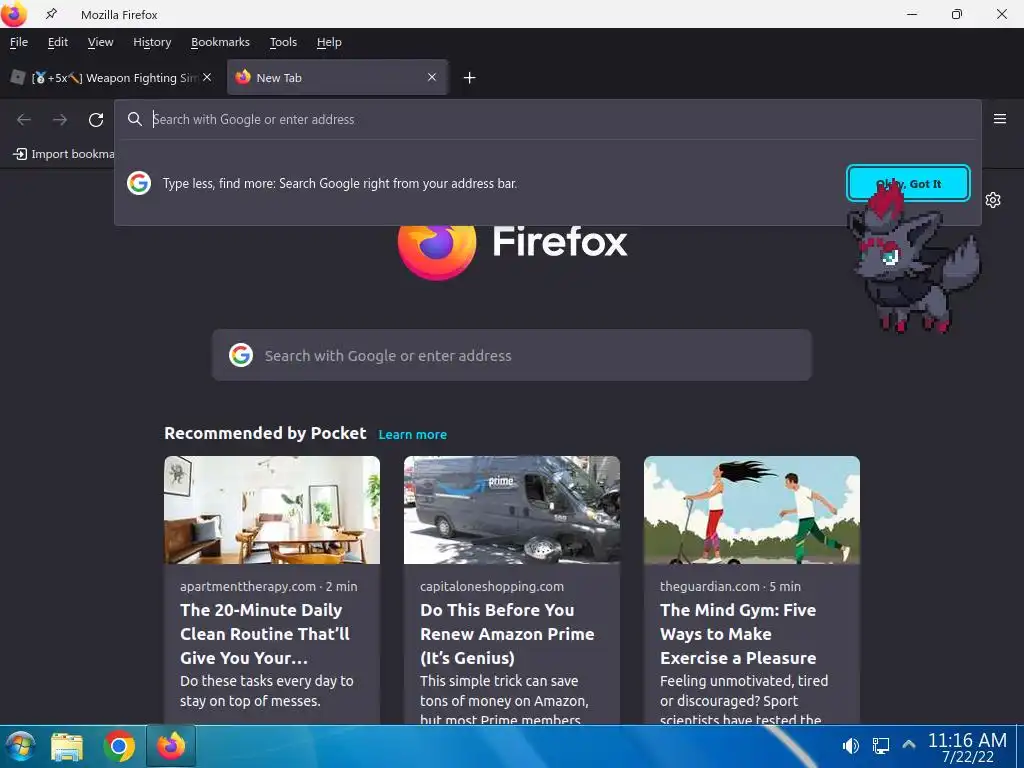Open the File menu
This screenshot has height=768, width=1024.
coord(19,42)
